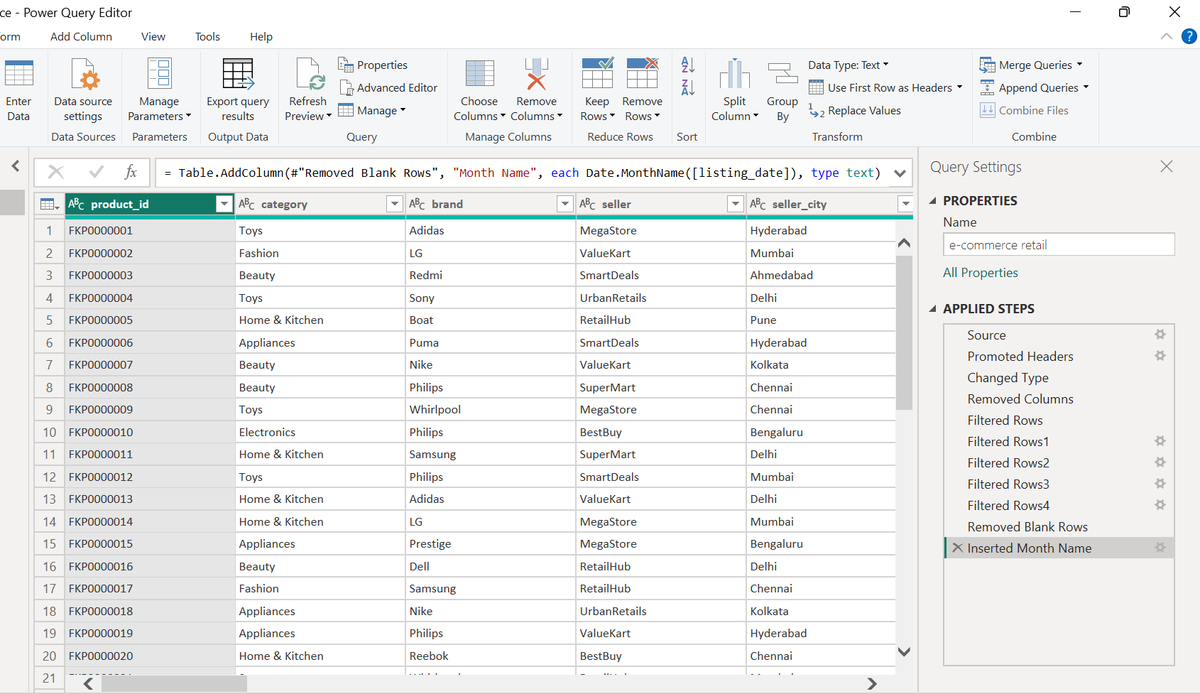This screenshot has height=694, width=1200.
Task: Open Use First Row as Headers dropdown
Action: [x=886, y=88]
